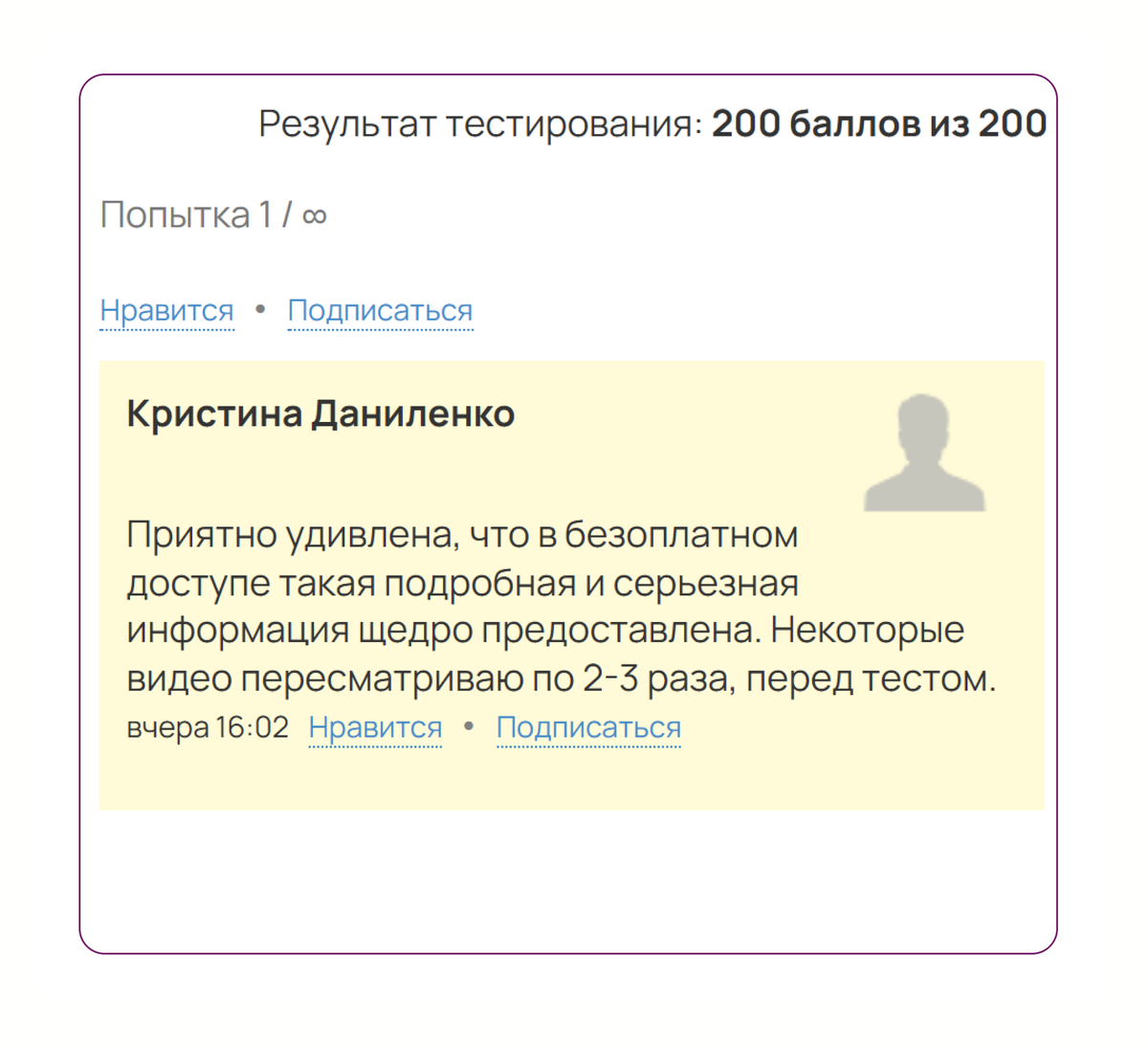This screenshot has height=1044, width=1148.
Task: Click the line доступе такая подробная и серьезная
Action: click(461, 583)
